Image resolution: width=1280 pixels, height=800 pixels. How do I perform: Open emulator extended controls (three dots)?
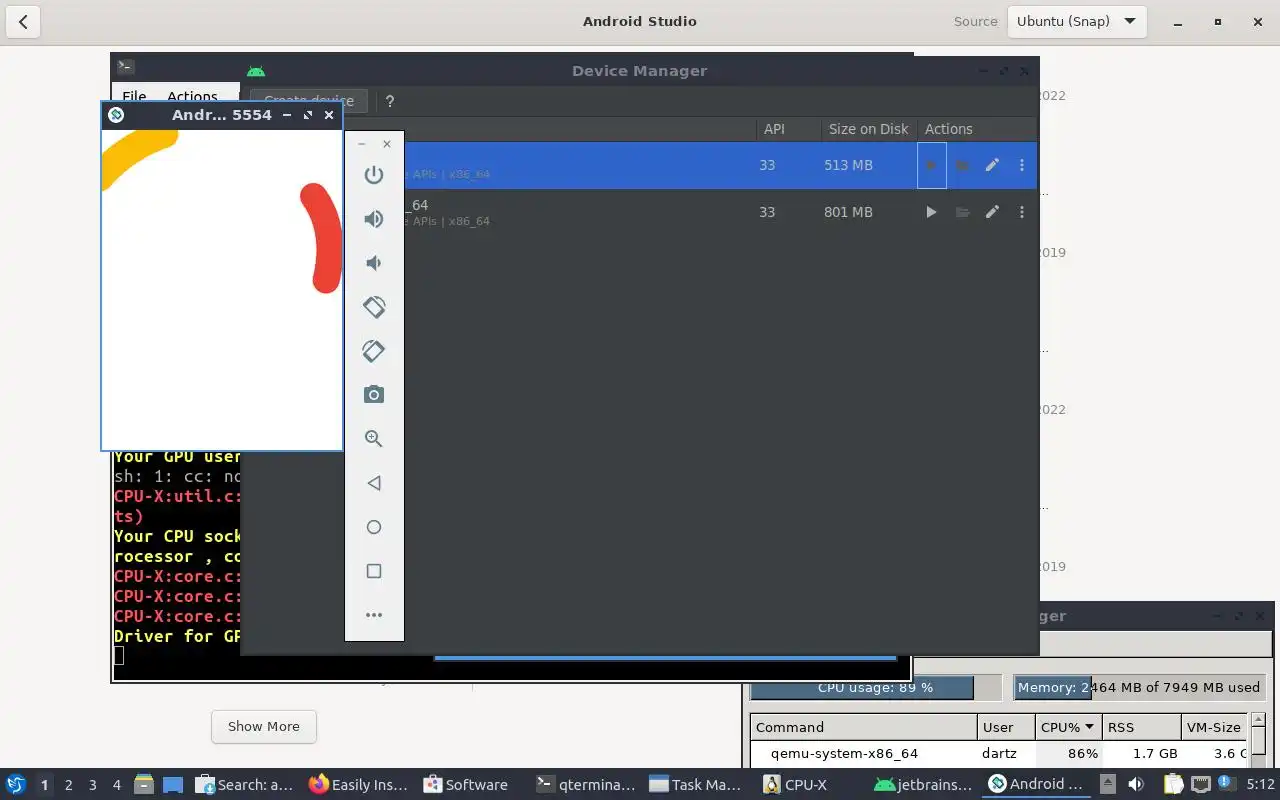[x=374, y=615]
